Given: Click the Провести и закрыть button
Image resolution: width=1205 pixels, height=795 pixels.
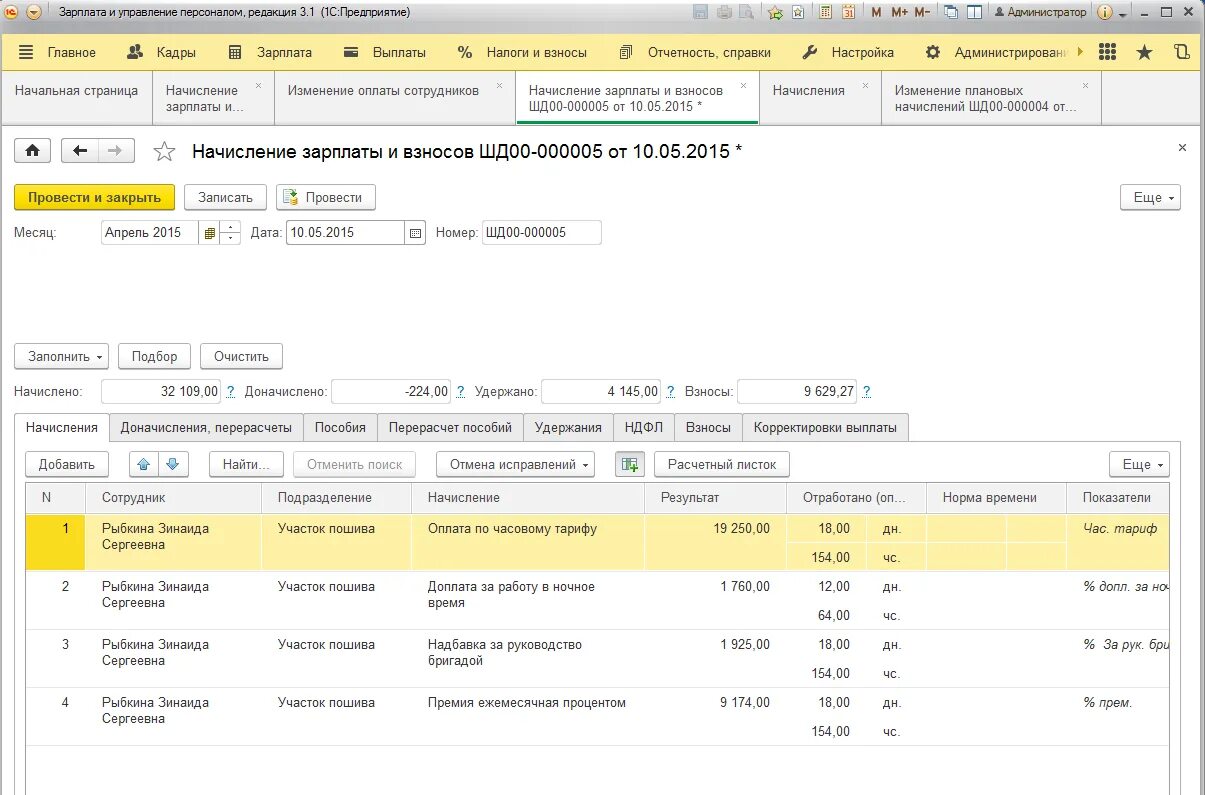Looking at the screenshot, I should [94, 197].
